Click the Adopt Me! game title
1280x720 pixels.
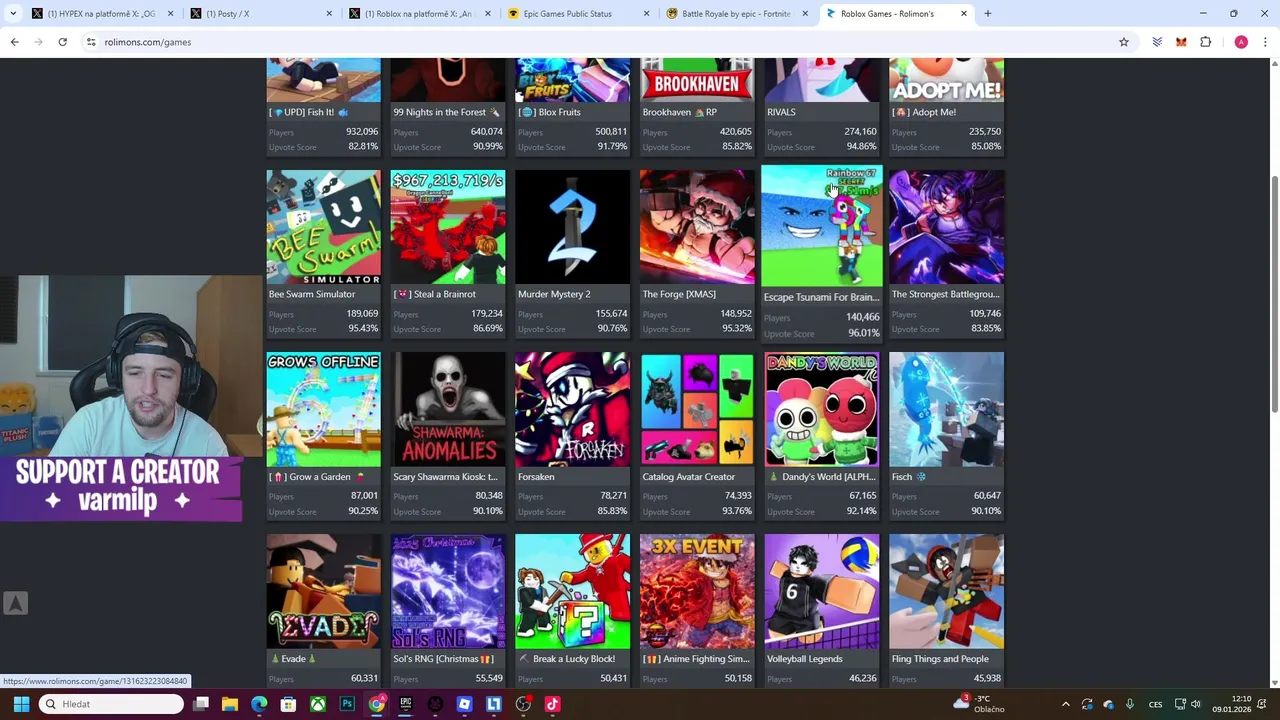[x=923, y=112]
